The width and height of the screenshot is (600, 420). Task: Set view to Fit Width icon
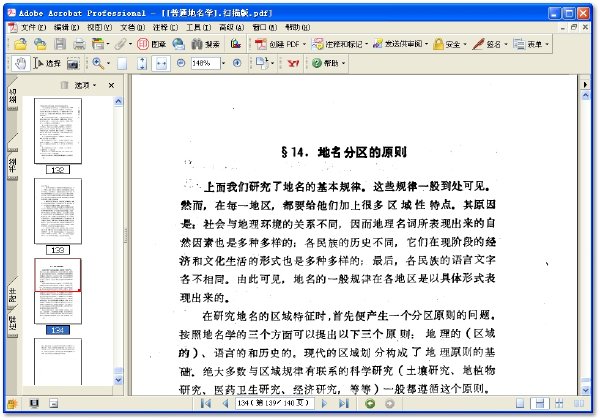[x=161, y=63]
